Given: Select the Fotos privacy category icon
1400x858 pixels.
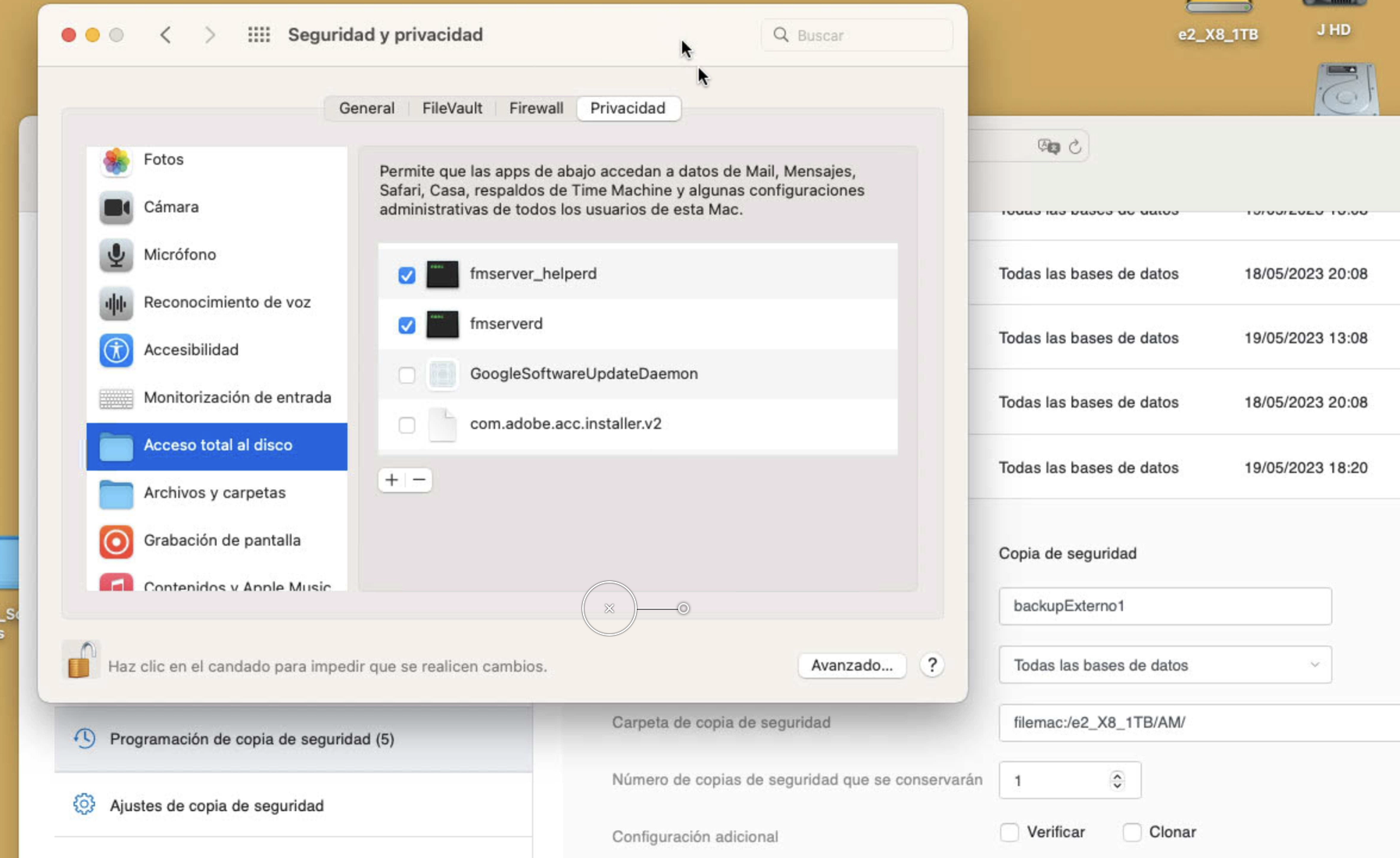Looking at the screenshot, I should (115, 160).
